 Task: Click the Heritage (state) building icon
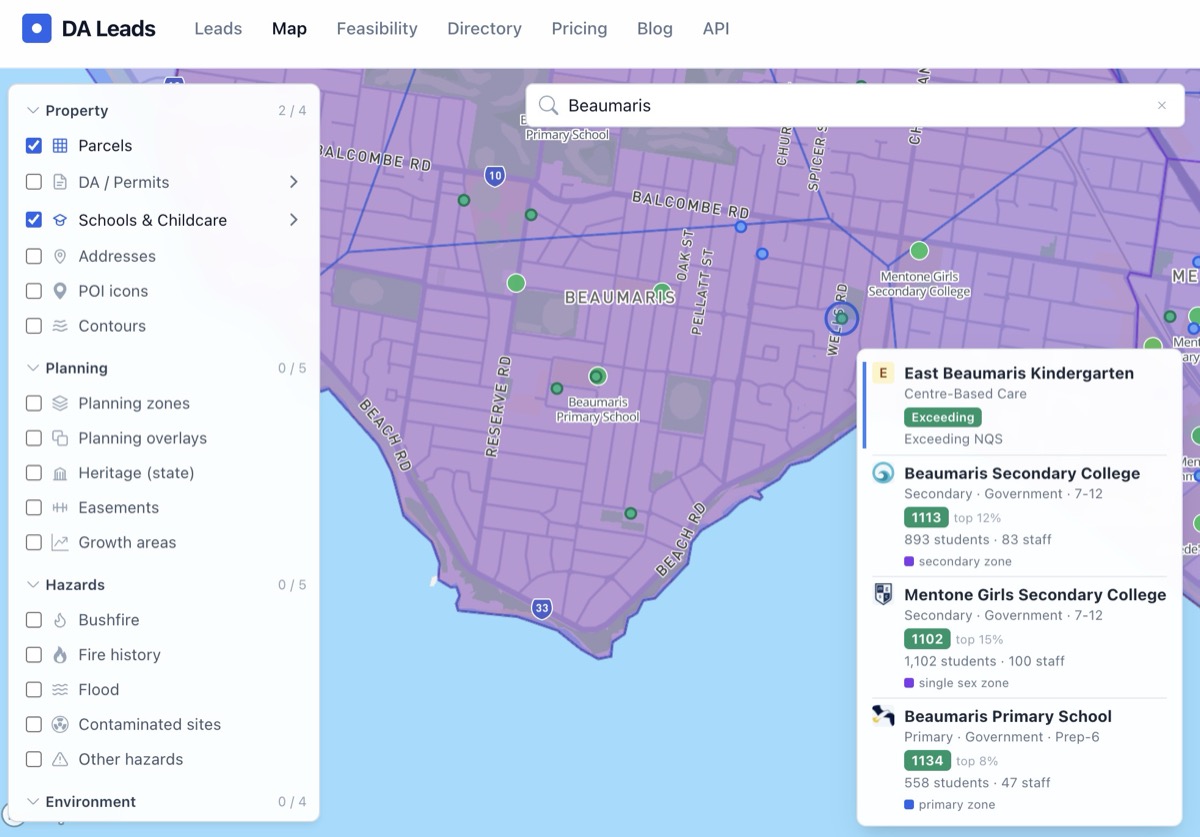pyautogui.click(x=60, y=473)
